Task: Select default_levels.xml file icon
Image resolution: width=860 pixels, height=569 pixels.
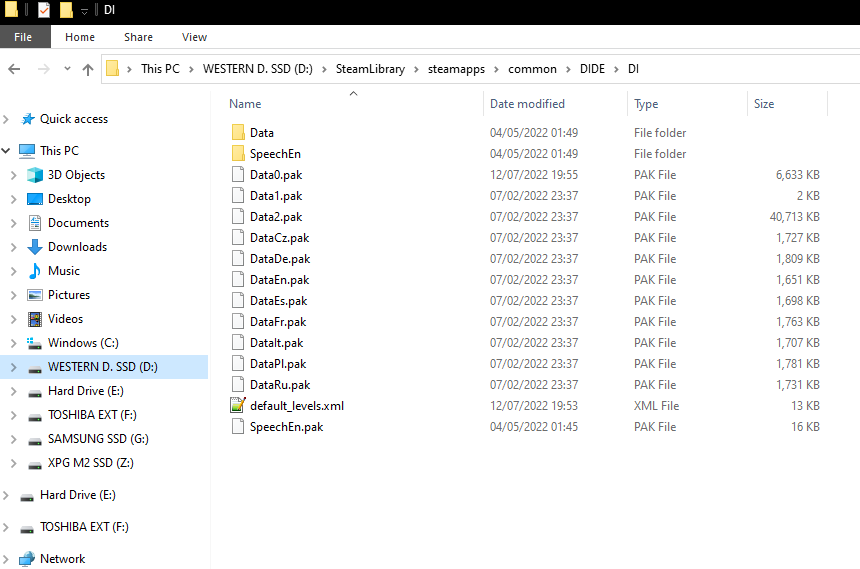Action: 238,405
